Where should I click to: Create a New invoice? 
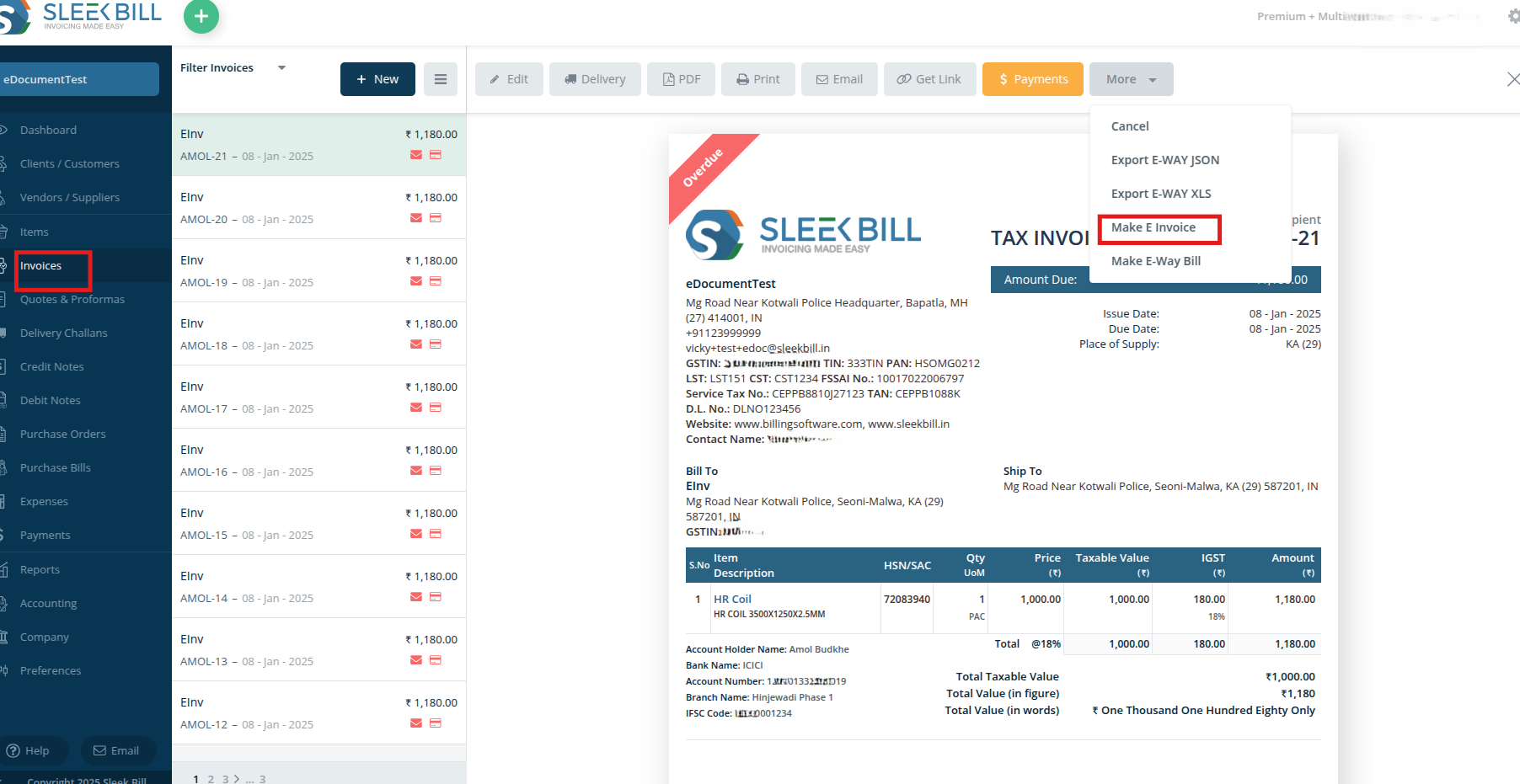tap(377, 79)
